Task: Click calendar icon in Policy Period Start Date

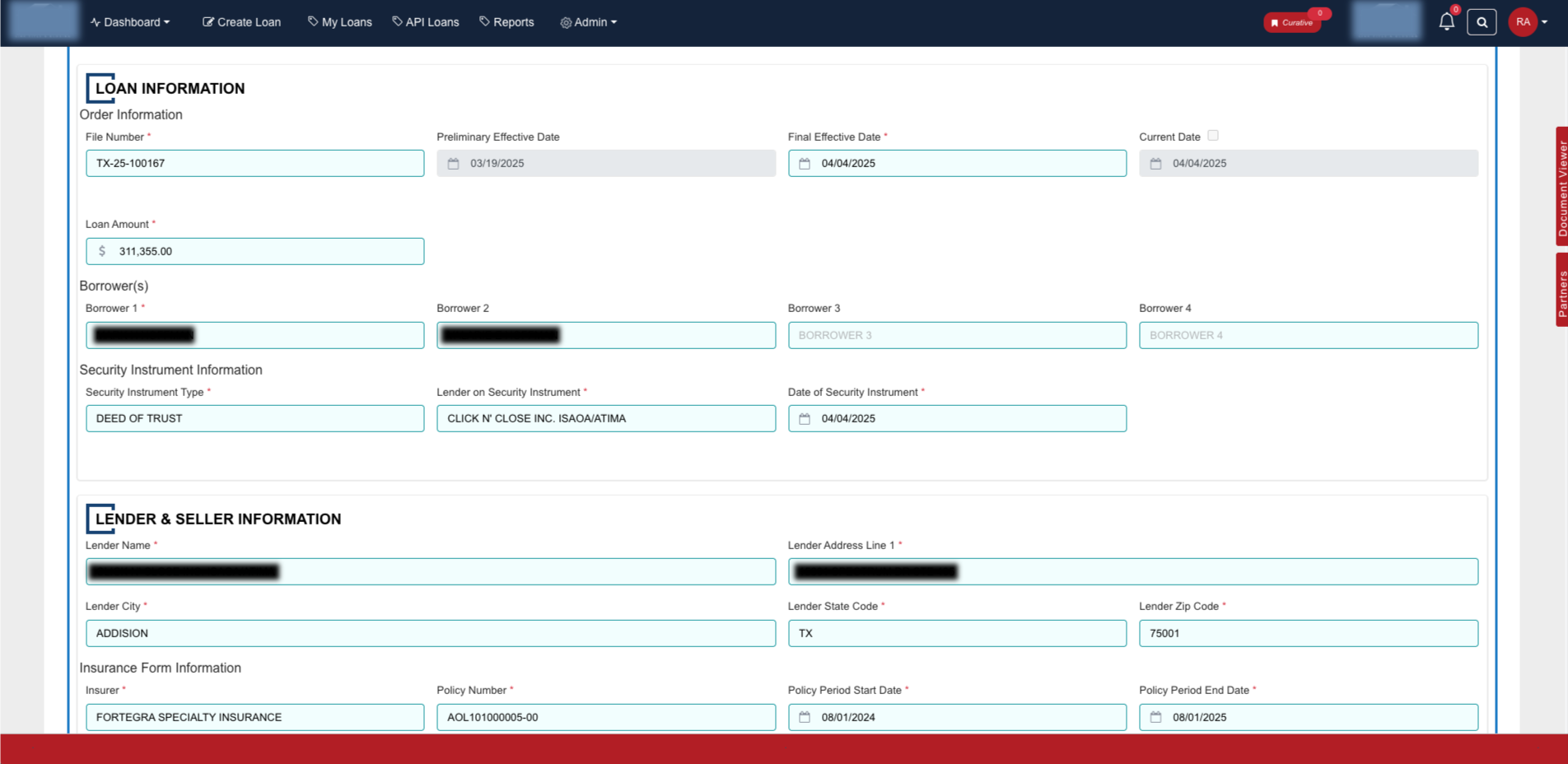Action: point(805,718)
